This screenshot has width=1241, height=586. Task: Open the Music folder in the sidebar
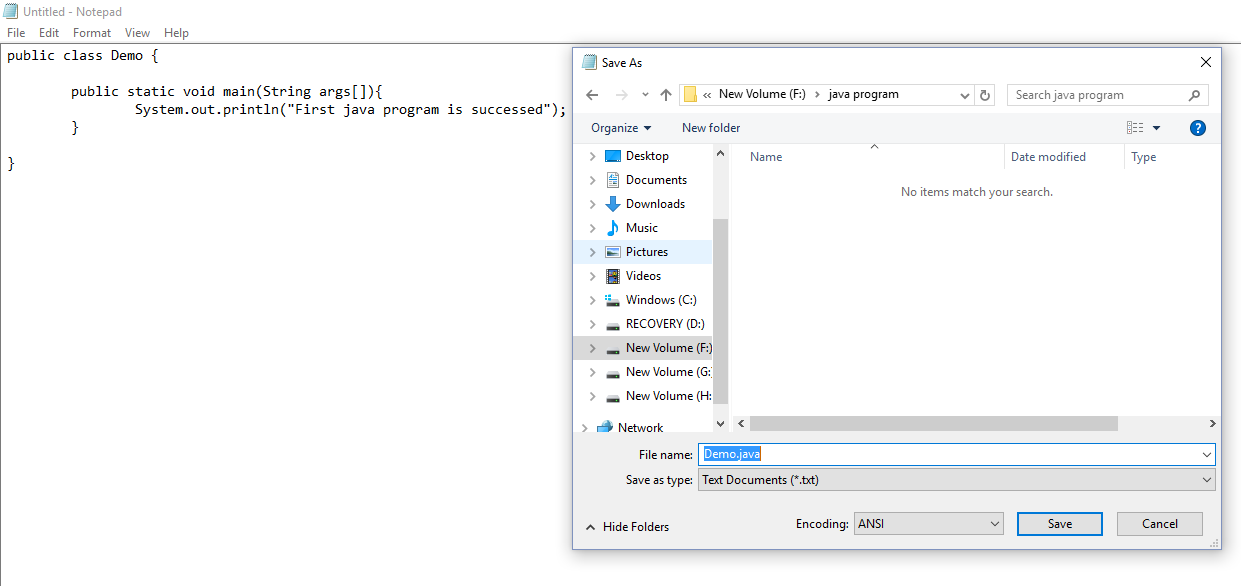click(643, 227)
